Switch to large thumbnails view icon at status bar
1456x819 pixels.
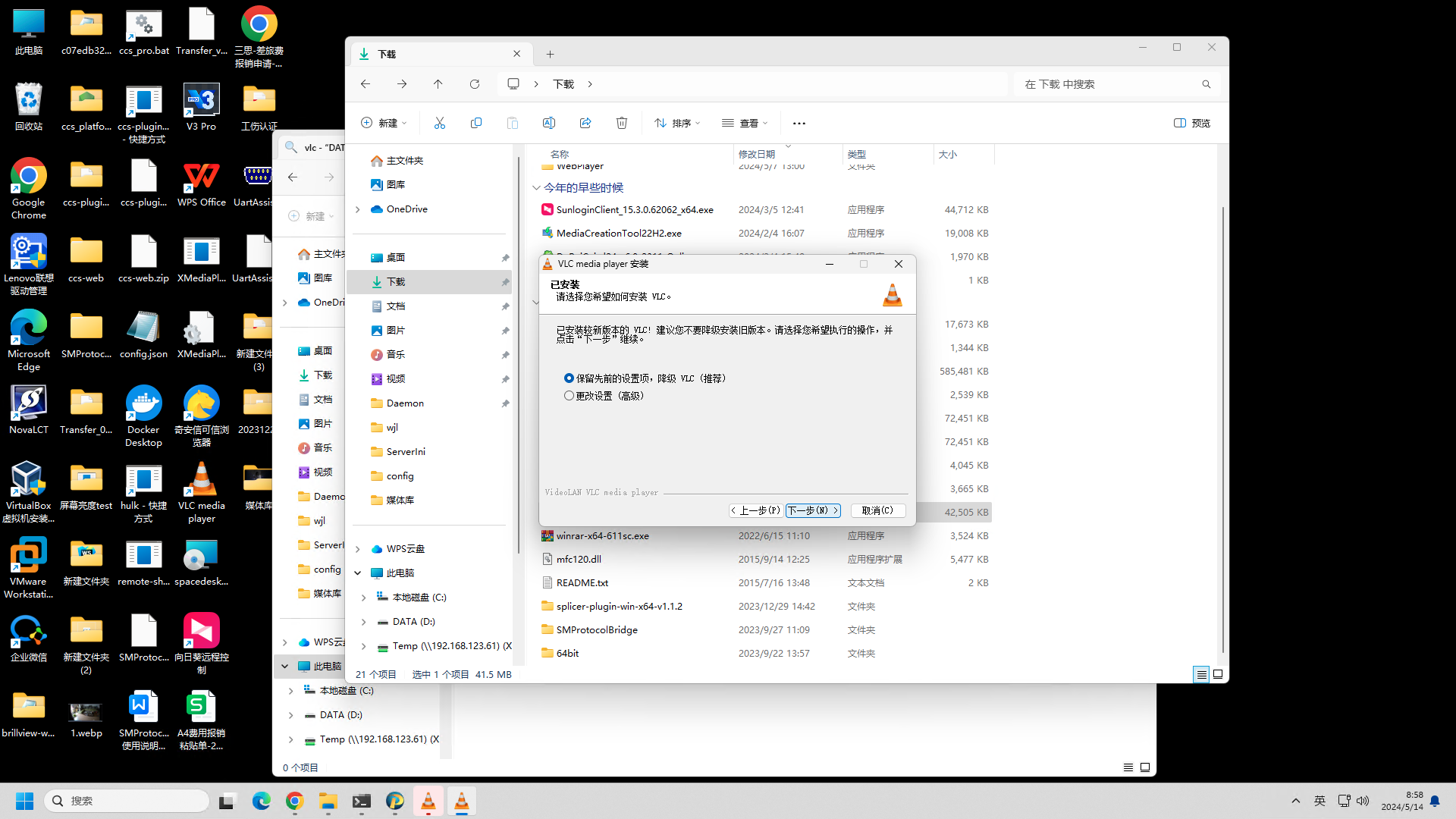pos(1218,674)
